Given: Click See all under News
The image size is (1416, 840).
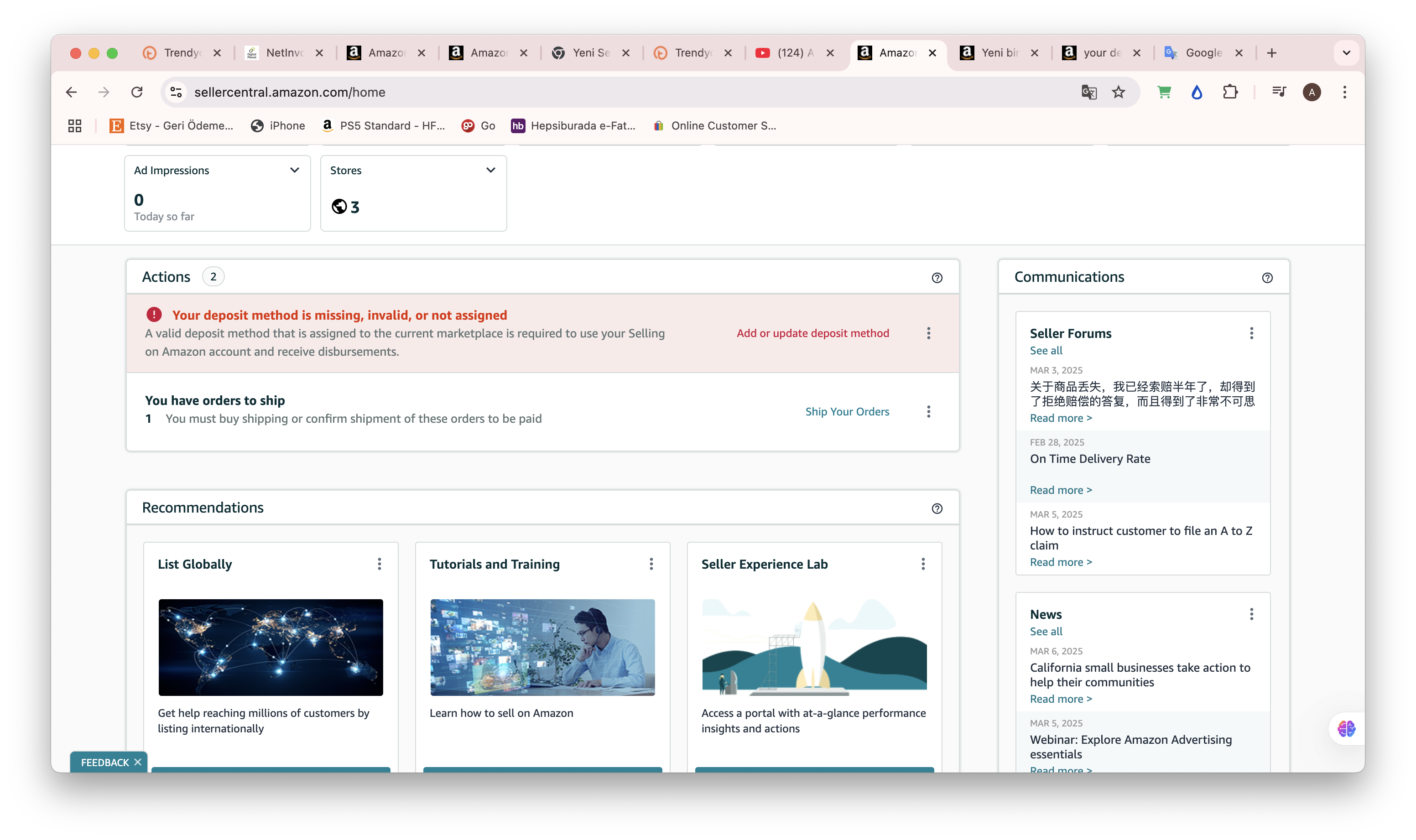Looking at the screenshot, I should click(1046, 631).
